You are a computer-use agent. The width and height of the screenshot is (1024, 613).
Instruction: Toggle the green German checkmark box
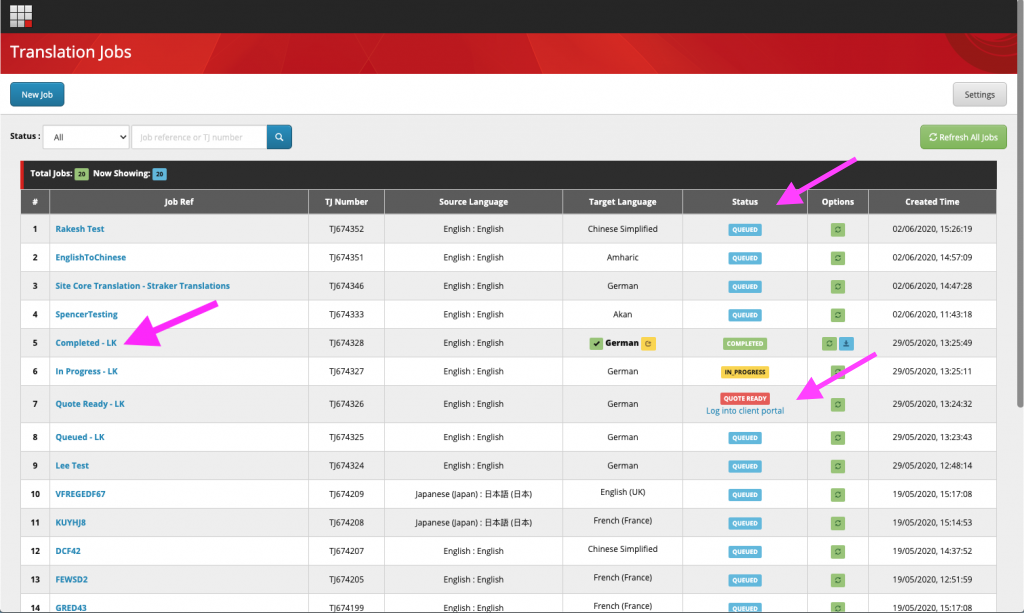click(x=596, y=343)
